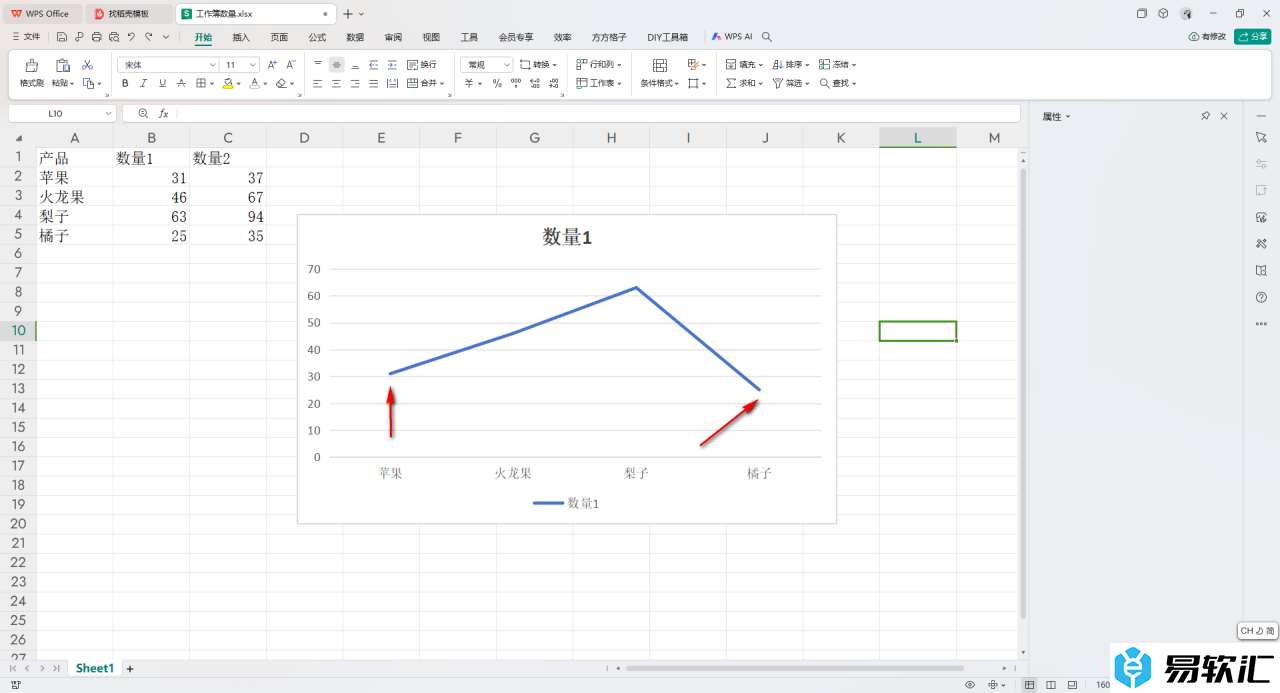Viewport: 1280px width, 693px height.
Task: Click the yellow fill color swatch
Action: click(228, 84)
